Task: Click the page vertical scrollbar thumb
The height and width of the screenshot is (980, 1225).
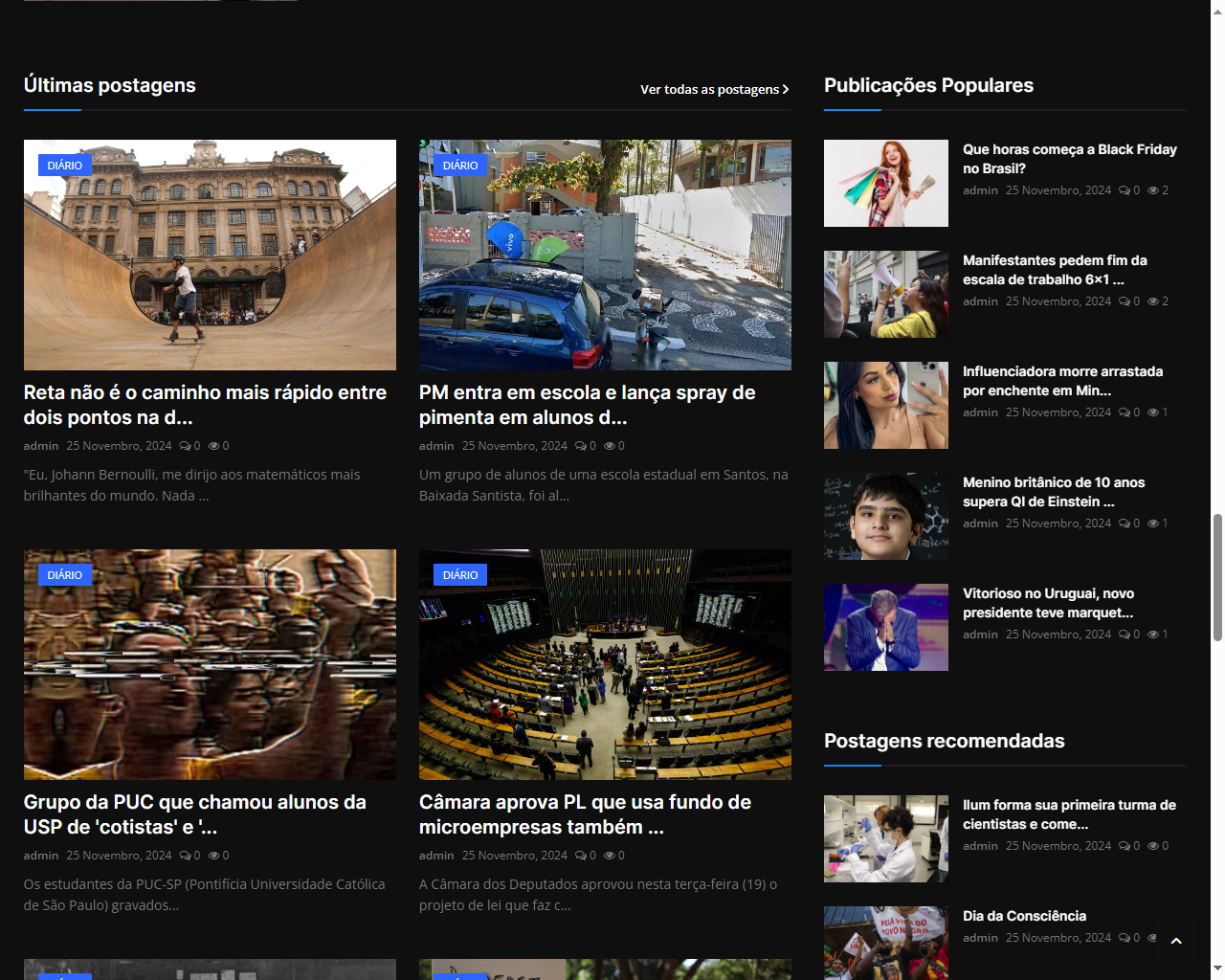Action: coord(1217,577)
